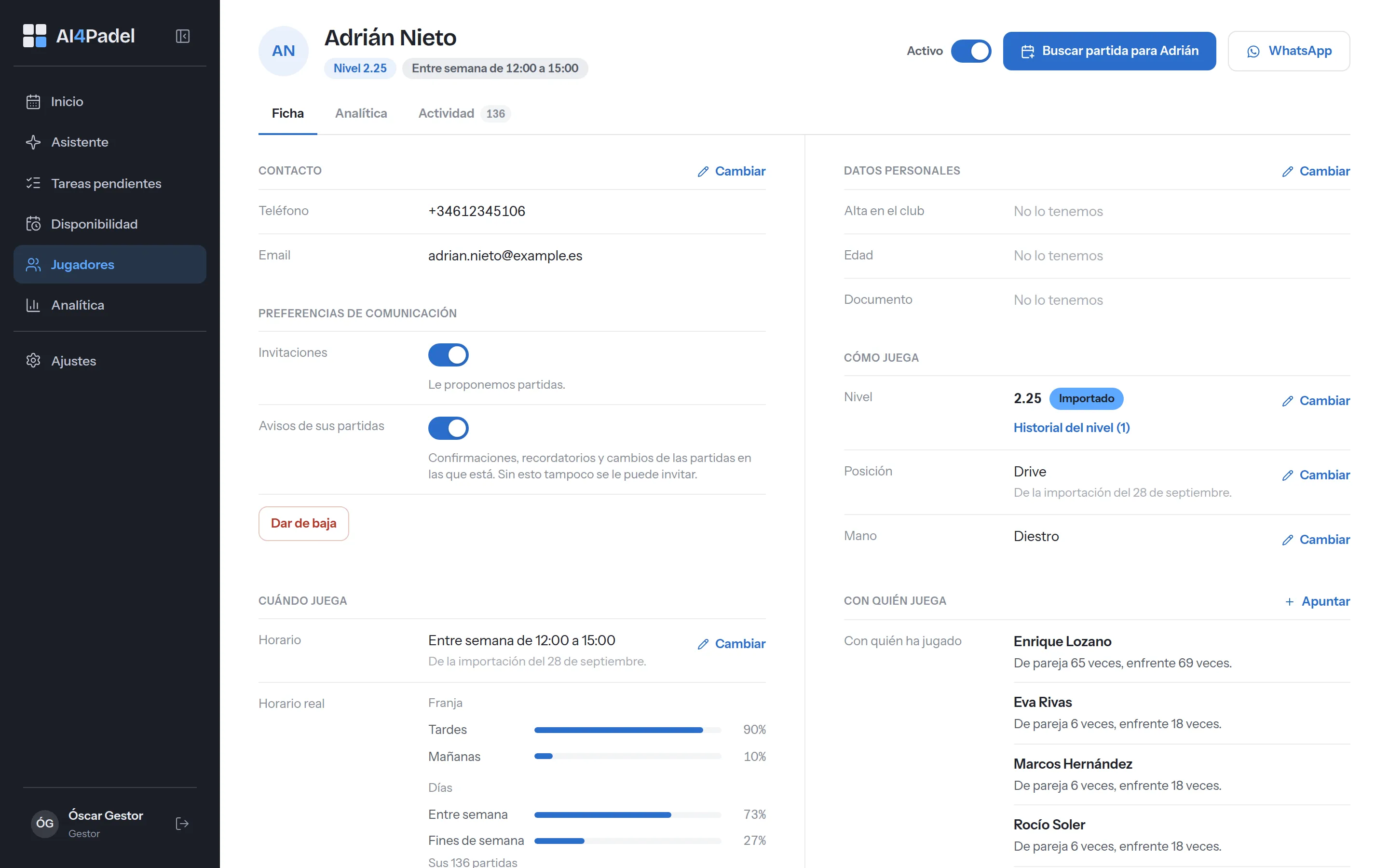
Task: Expand Historial del nivel (1)
Action: pyautogui.click(x=1072, y=428)
